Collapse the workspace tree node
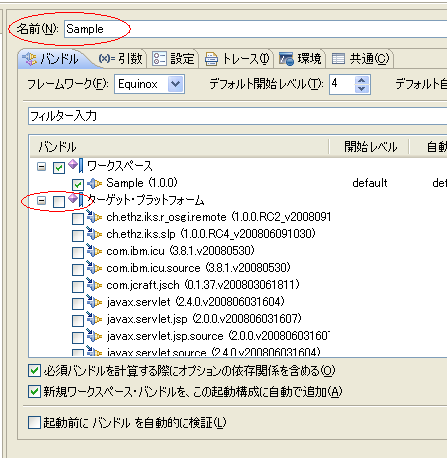The width and height of the screenshot is (447, 458). [x=41, y=166]
